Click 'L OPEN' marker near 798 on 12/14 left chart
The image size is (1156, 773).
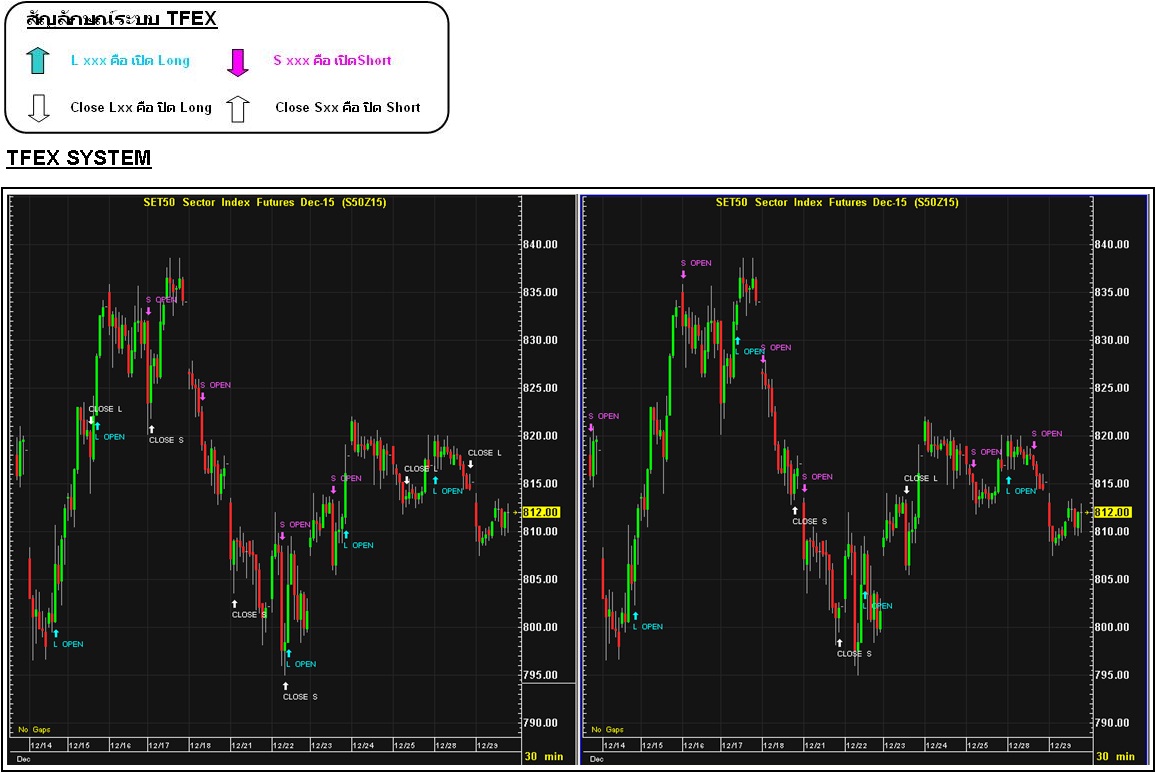pyautogui.click(x=69, y=644)
